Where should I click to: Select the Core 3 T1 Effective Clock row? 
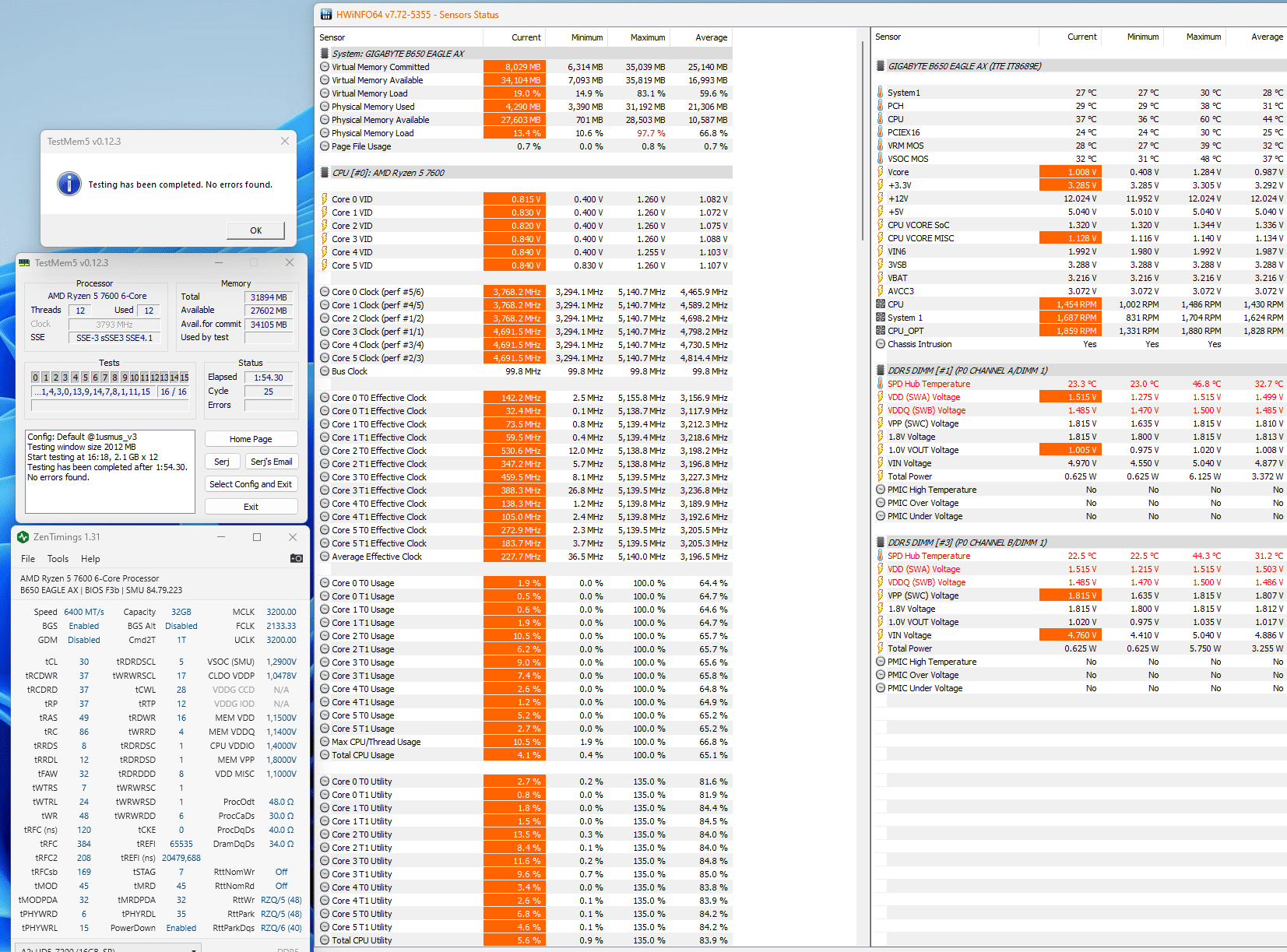526,490
